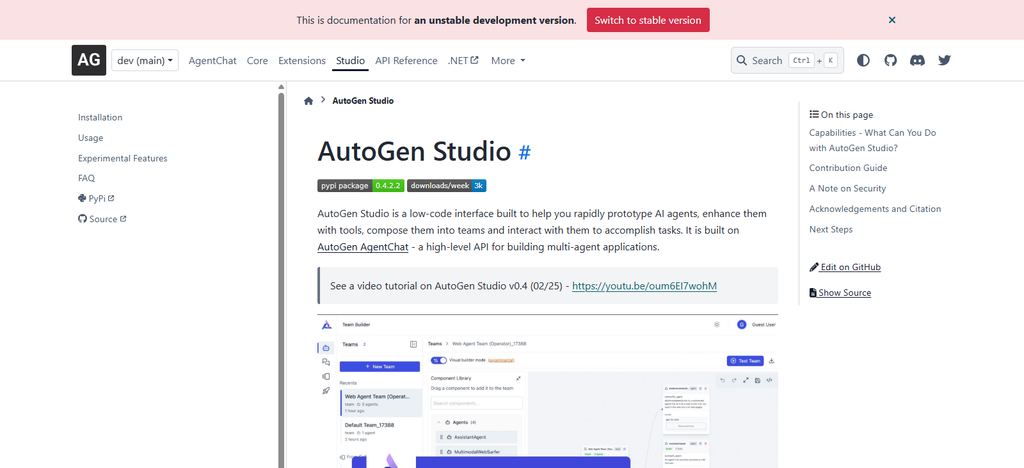This screenshot has height=468, width=1024.
Task: Click redo icon in screenshot canvas toolbar
Action: click(x=734, y=380)
